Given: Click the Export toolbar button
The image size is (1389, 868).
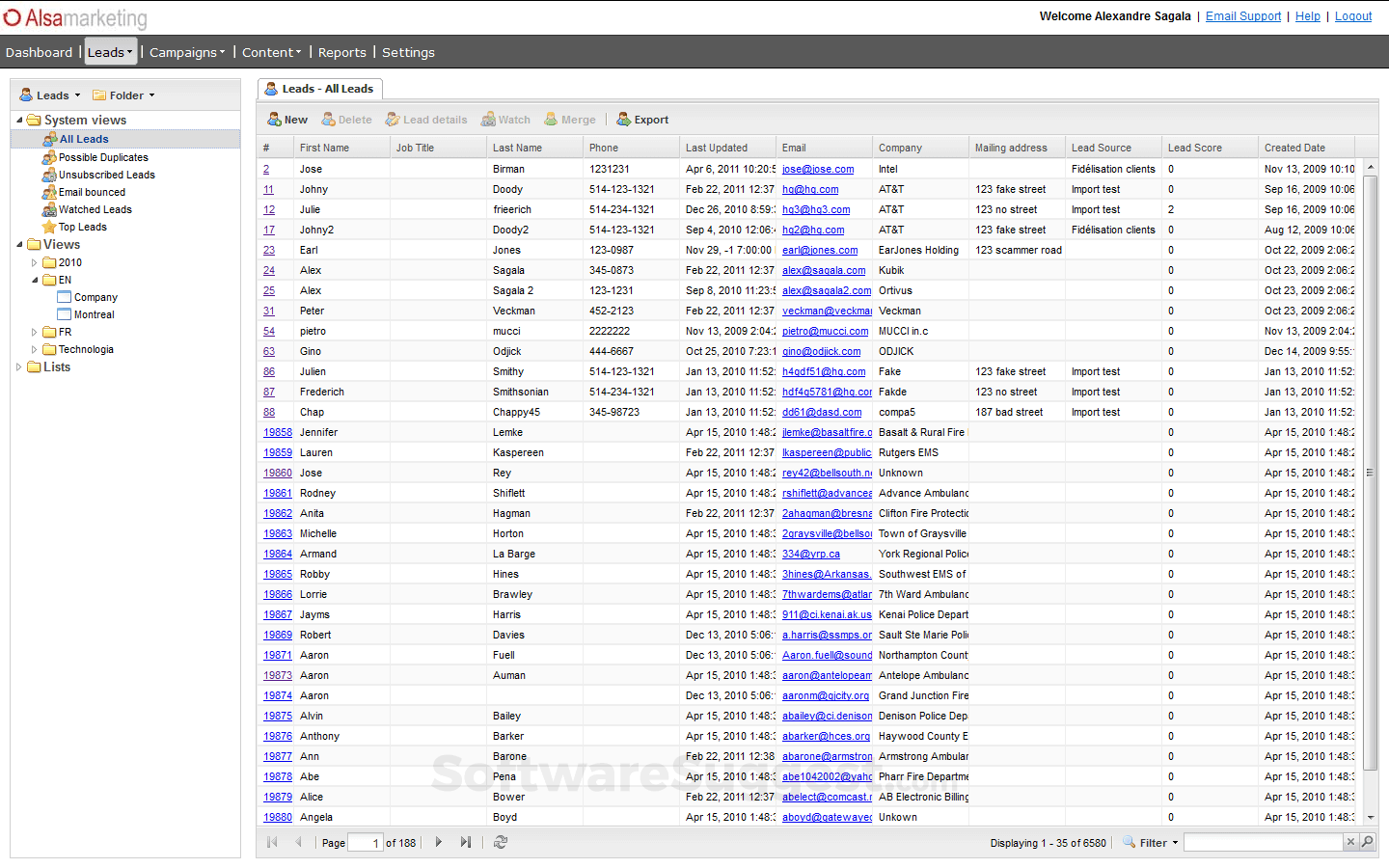Looking at the screenshot, I should point(643,120).
